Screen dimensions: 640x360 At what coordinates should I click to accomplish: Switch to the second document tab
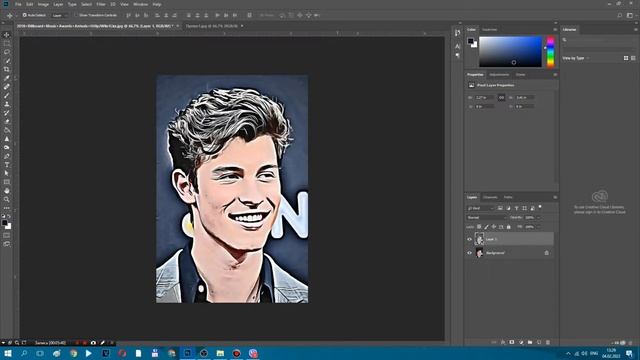pos(212,26)
